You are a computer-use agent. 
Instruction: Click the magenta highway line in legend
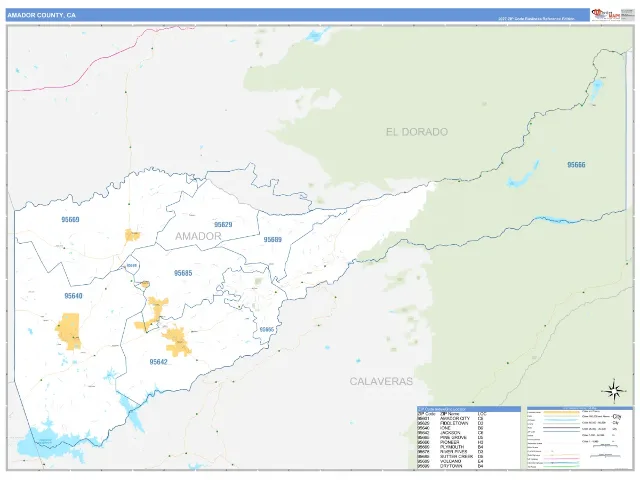point(561,459)
